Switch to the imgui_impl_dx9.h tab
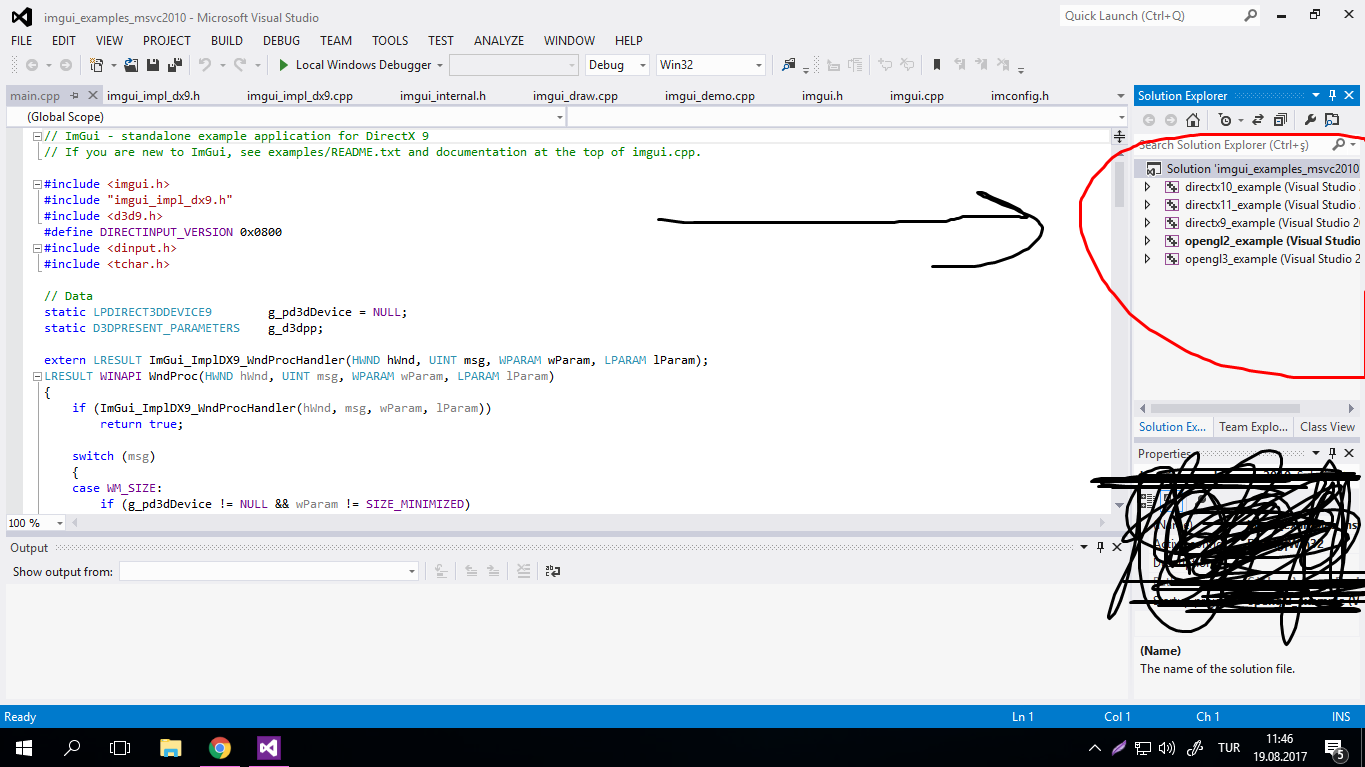 [153, 96]
